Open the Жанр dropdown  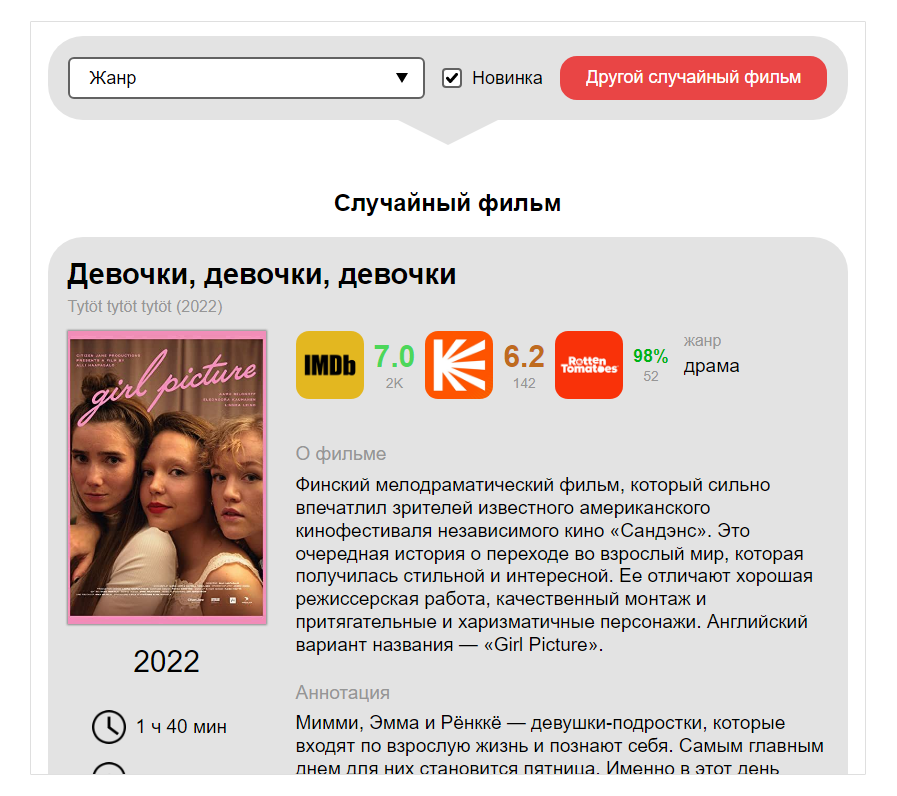246,78
